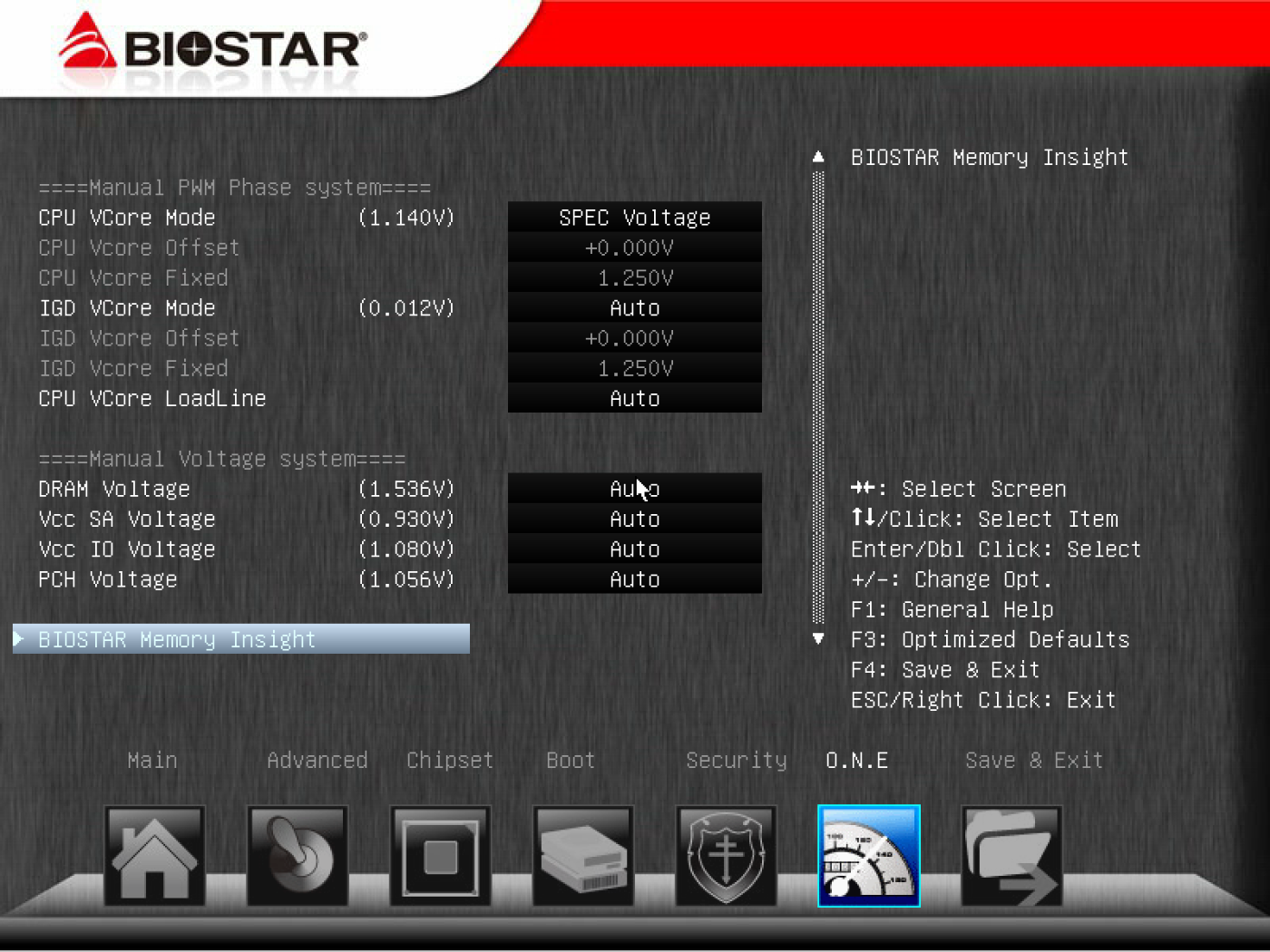Open CPU VCore LoadLine Auto option
The height and width of the screenshot is (952, 1270).
click(x=635, y=398)
